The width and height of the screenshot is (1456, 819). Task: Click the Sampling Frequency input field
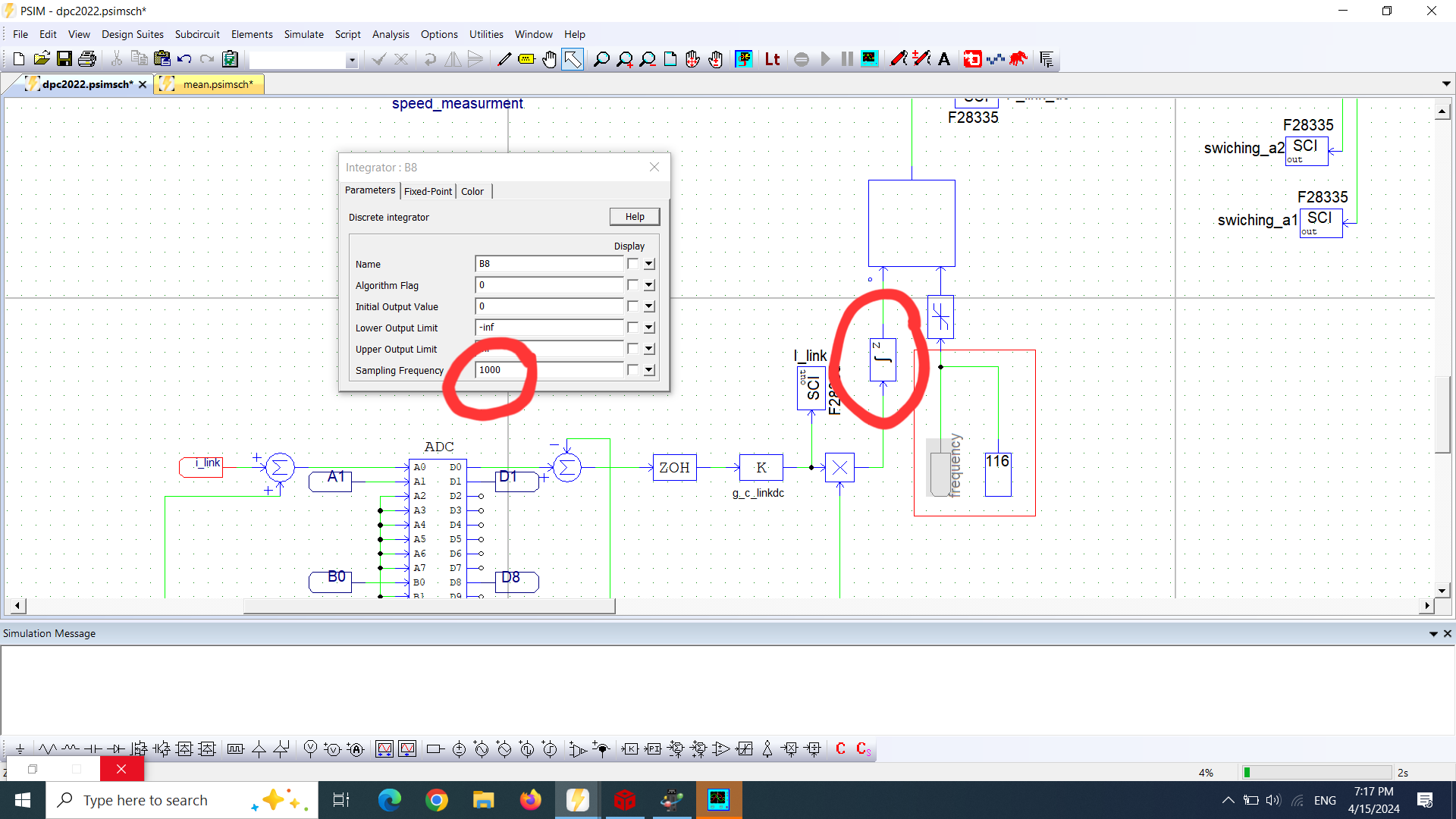tap(548, 370)
